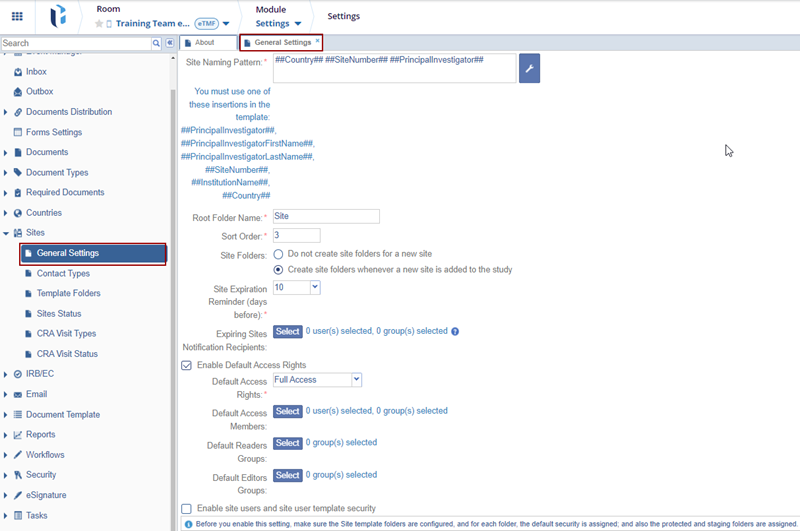Click the Root Folder Name field
This screenshot has width=800, height=531.
click(x=326, y=216)
